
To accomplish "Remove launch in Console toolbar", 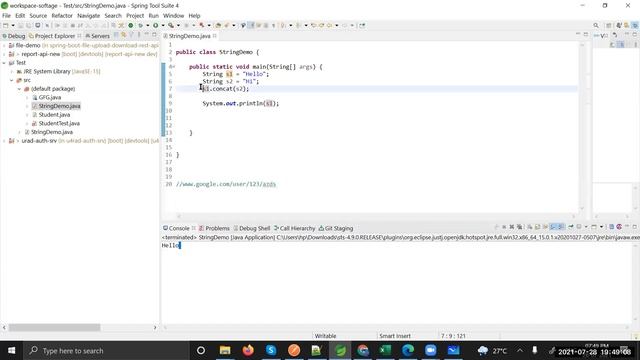I will click(512, 227).
